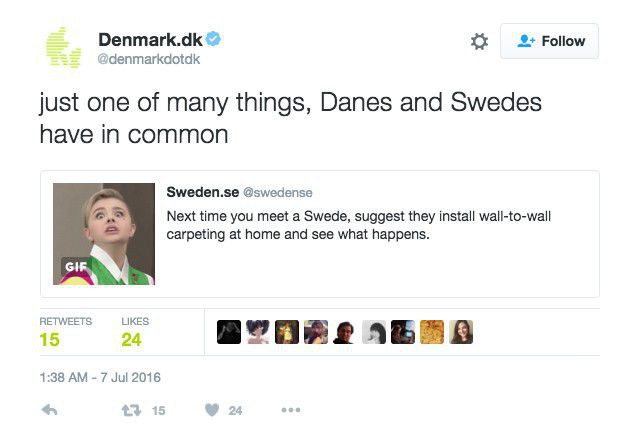Viewport: 640px width, 435px height.
Task: Click the Denmark.dk profile avatar
Action: [62, 47]
